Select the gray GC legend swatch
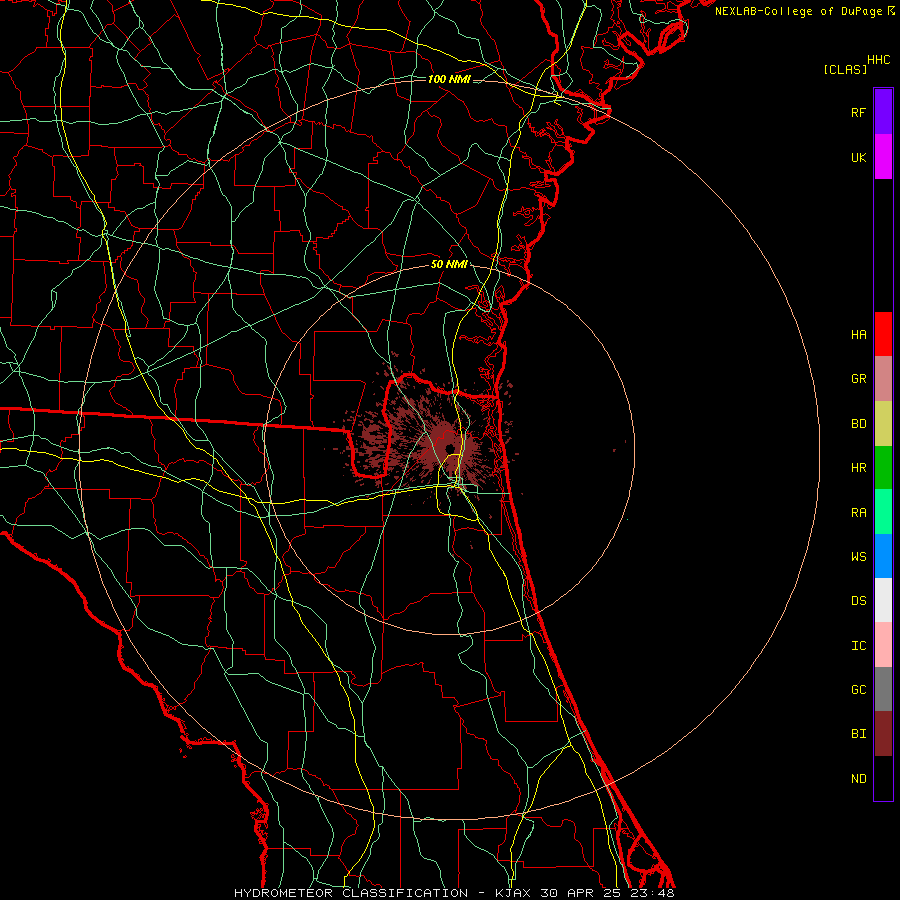This screenshot has height=900, width=900. [883, 689]
